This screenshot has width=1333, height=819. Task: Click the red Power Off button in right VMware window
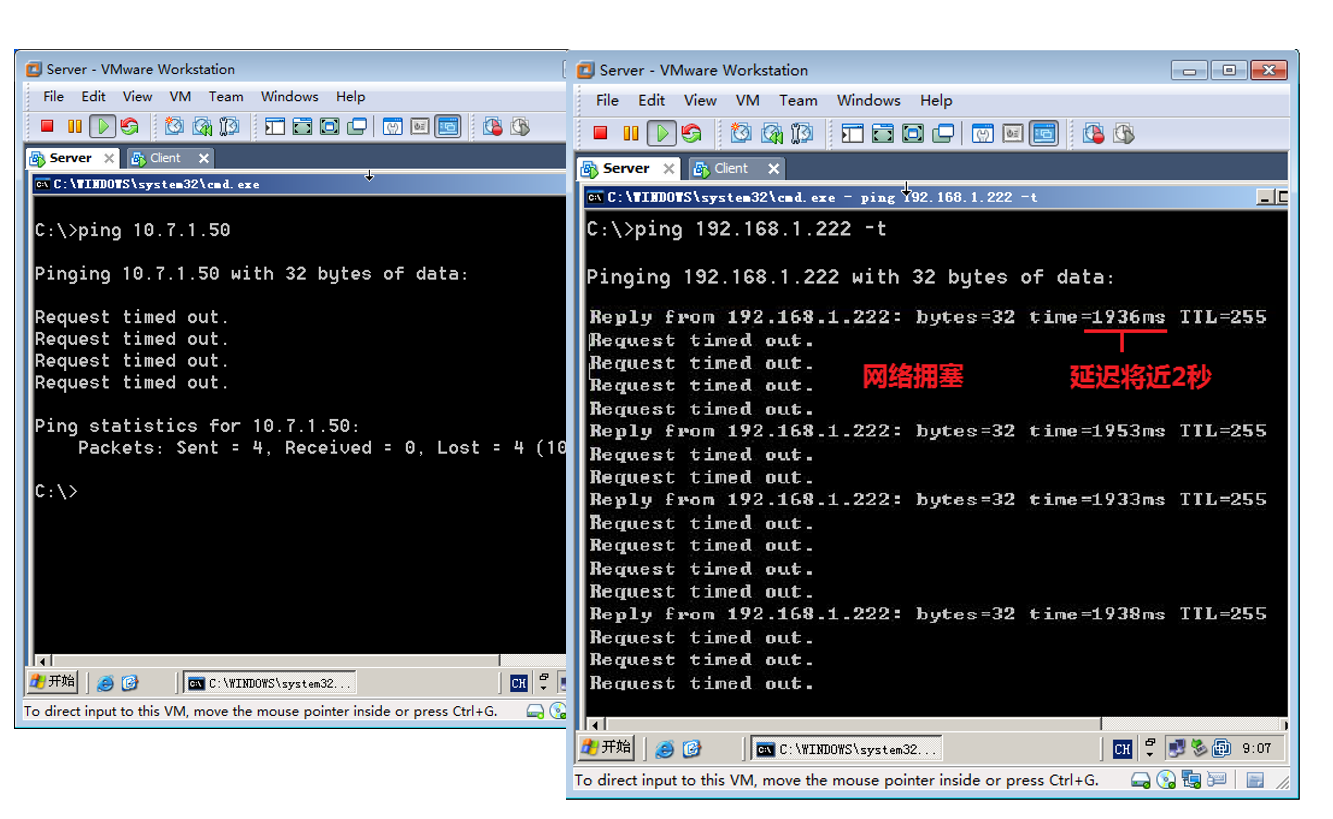click(x=600, y=133)
